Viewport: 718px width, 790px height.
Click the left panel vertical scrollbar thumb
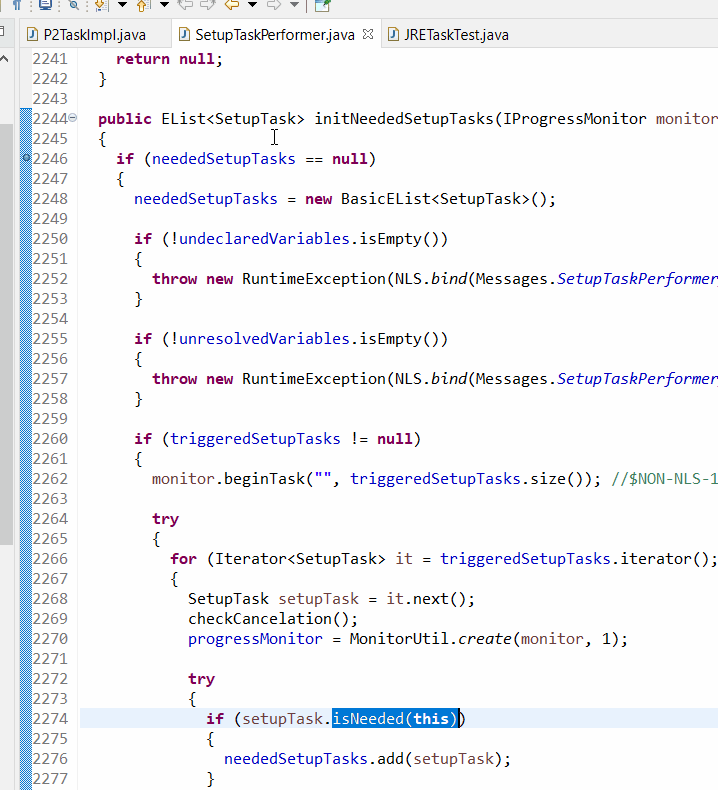pos(6,335)
